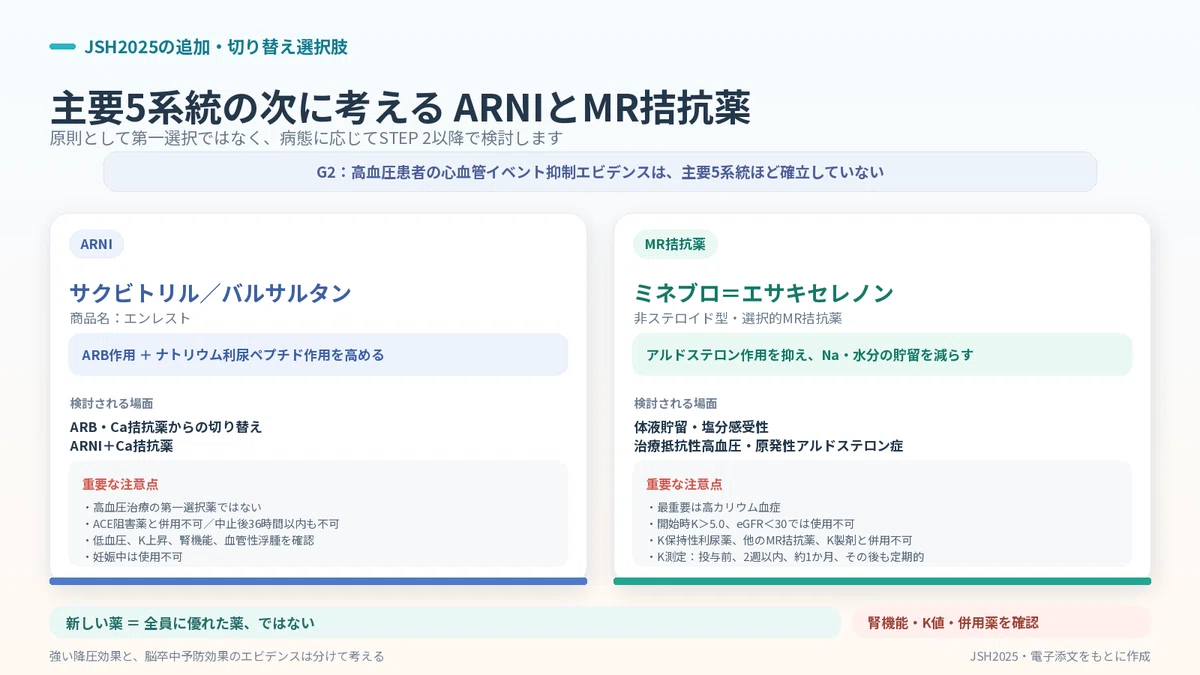1200x675 pixels.
Task: Click box ARB作用 ＋ ナトリウム利尿ペプチド作用を高める
Action: pos(319,355)
